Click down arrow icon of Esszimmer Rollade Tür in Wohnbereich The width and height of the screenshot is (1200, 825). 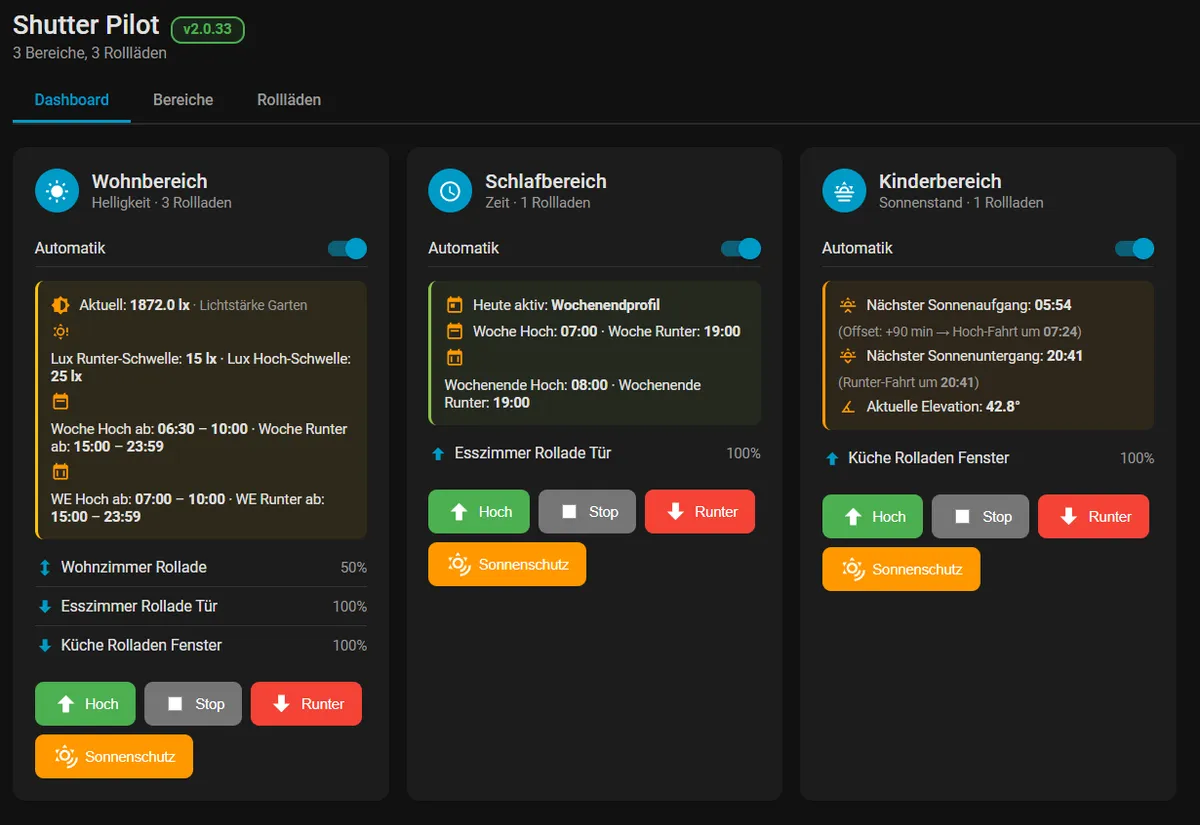pos(45,607)
